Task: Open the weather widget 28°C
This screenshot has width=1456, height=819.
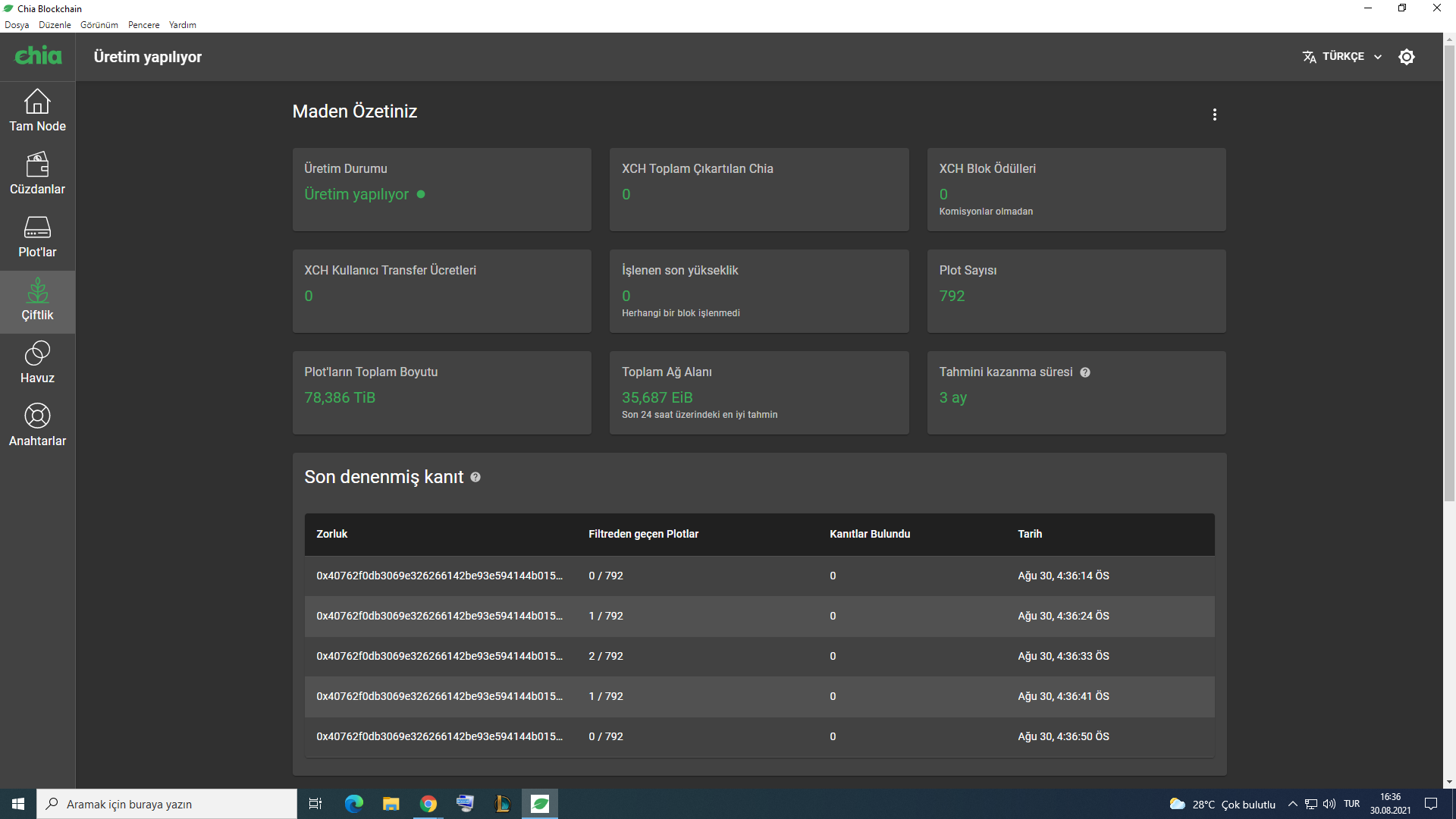Action: (x=1222, y=804)
